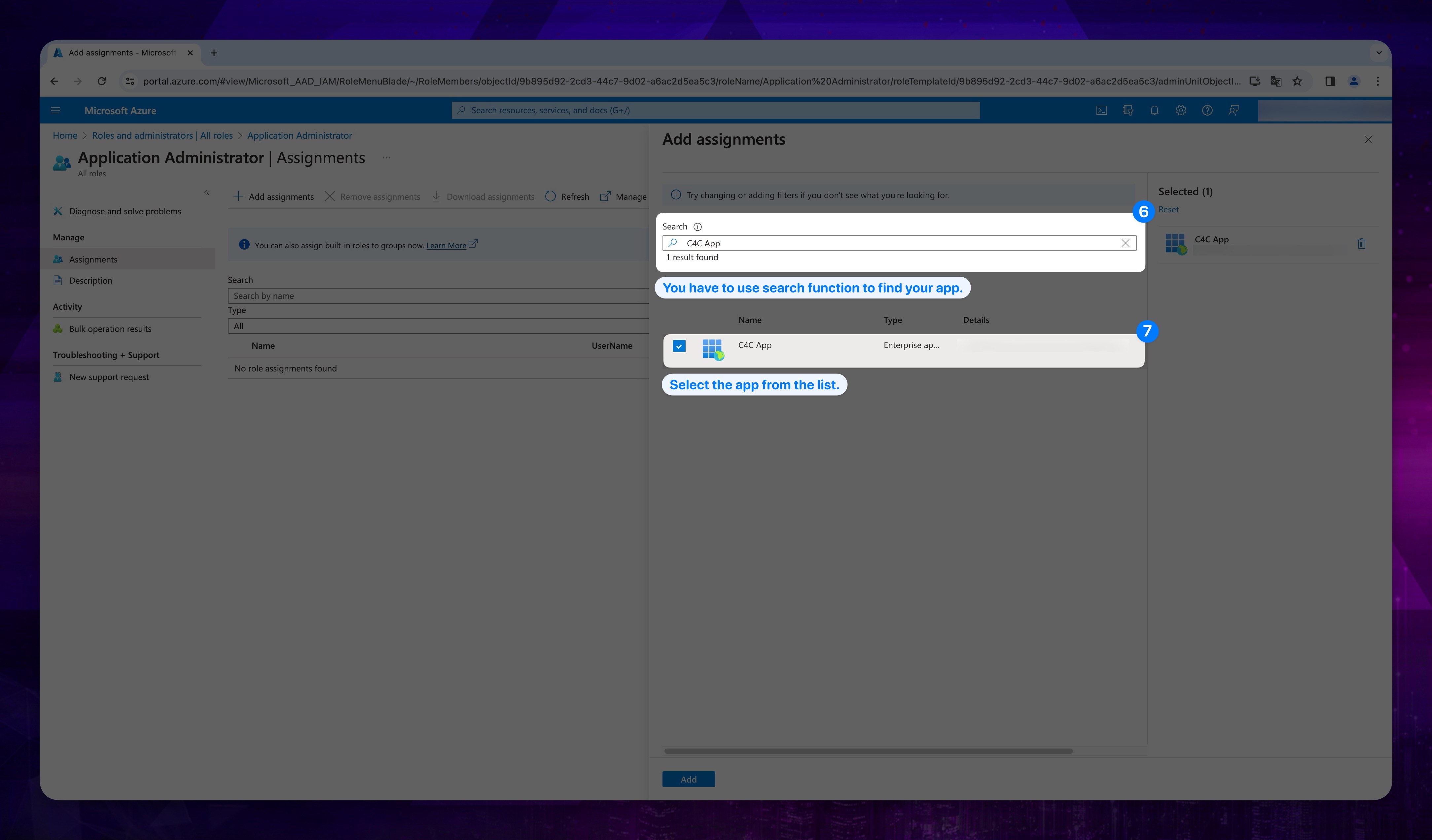Image resolution: width=1432 pixels, height=840 pixels.
Task: Click the Search by name field
Action: 438,296
